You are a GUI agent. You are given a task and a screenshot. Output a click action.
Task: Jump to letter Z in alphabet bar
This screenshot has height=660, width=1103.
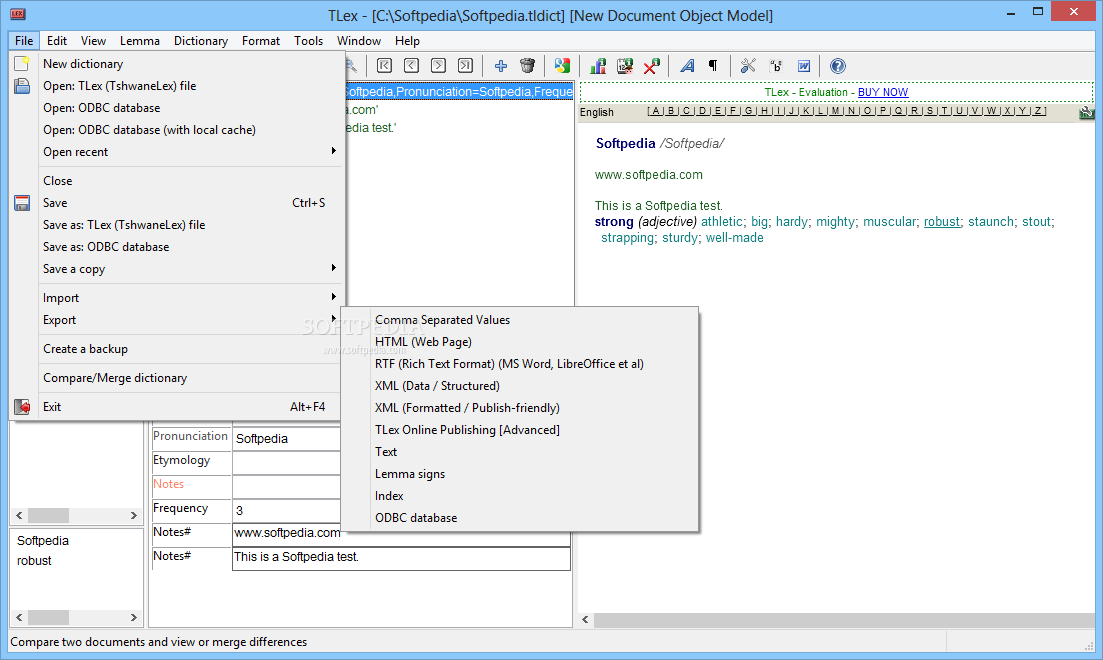click(1038, 111)
